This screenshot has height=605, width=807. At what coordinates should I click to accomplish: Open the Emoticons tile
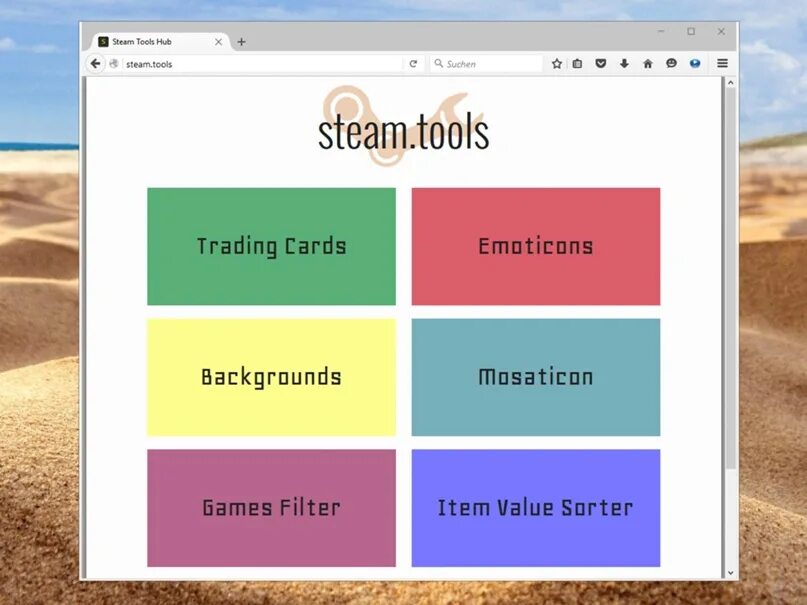click(x=536, y=246)
